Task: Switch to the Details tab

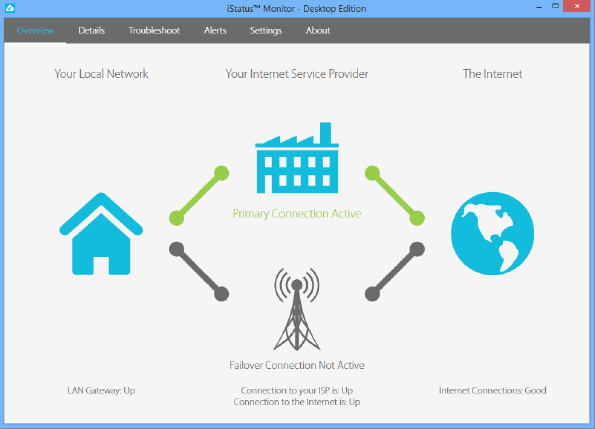Action: click(91, 31)
